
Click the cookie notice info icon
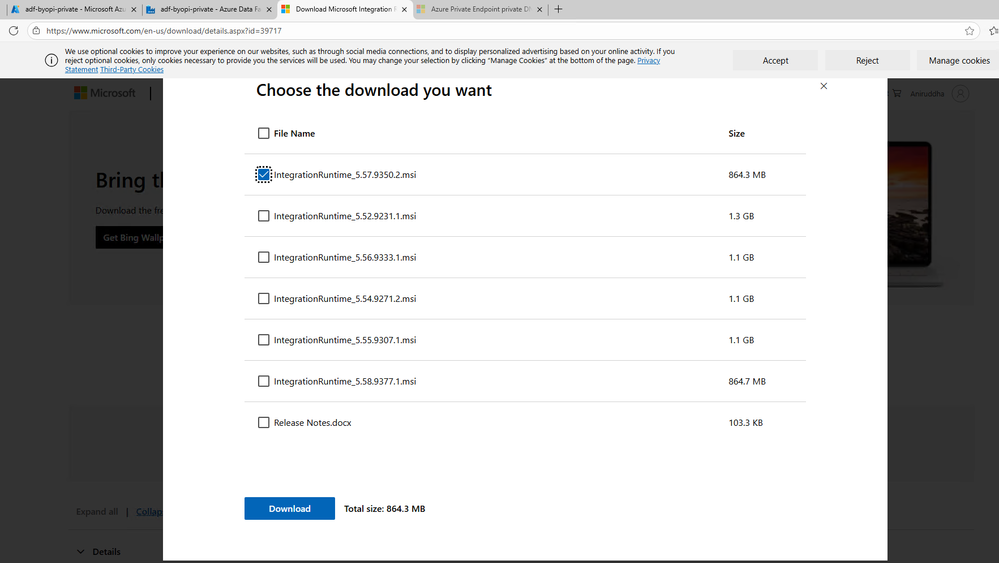tap(51, 61)
